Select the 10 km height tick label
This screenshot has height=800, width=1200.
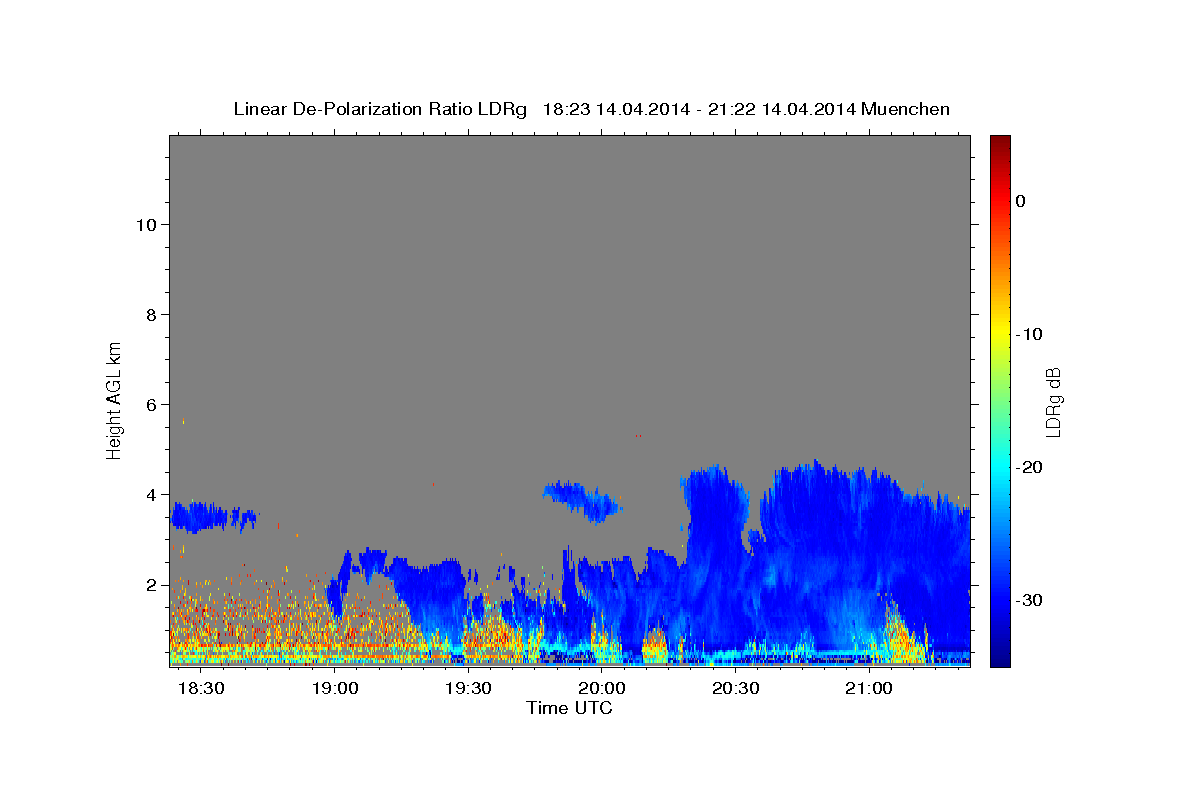pyautogui.click(x=145, y=225)
